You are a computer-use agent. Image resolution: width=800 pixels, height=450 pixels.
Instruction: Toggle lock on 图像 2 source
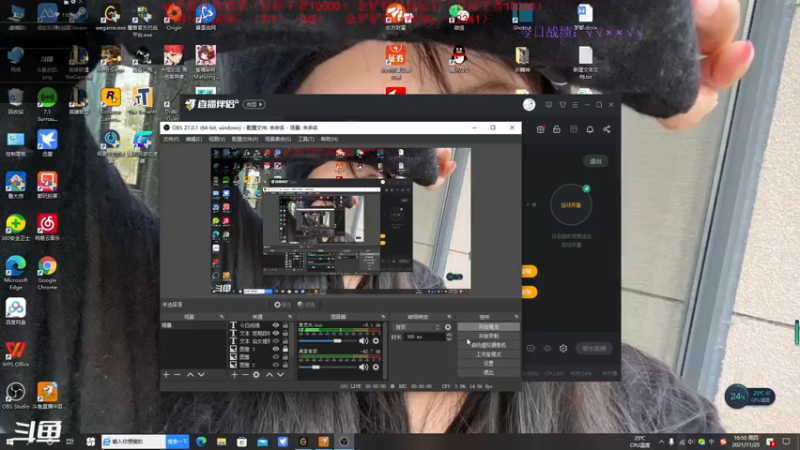(285, 365)
